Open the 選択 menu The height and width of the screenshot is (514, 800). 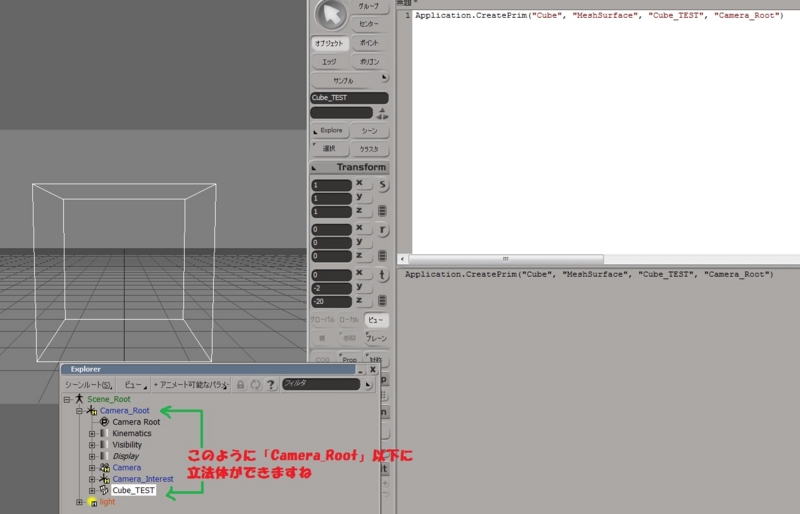click(x=330, y=149)
